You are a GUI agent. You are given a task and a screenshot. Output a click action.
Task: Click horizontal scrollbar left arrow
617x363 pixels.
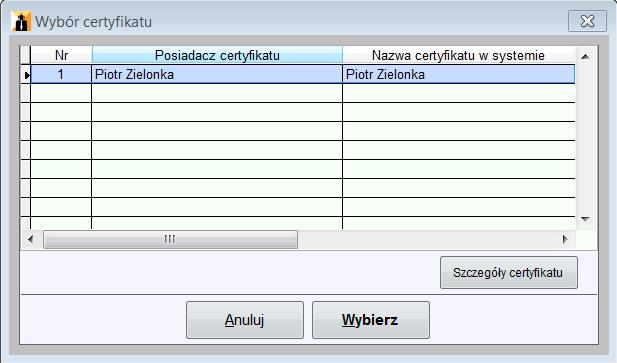[x=30, y=239]
